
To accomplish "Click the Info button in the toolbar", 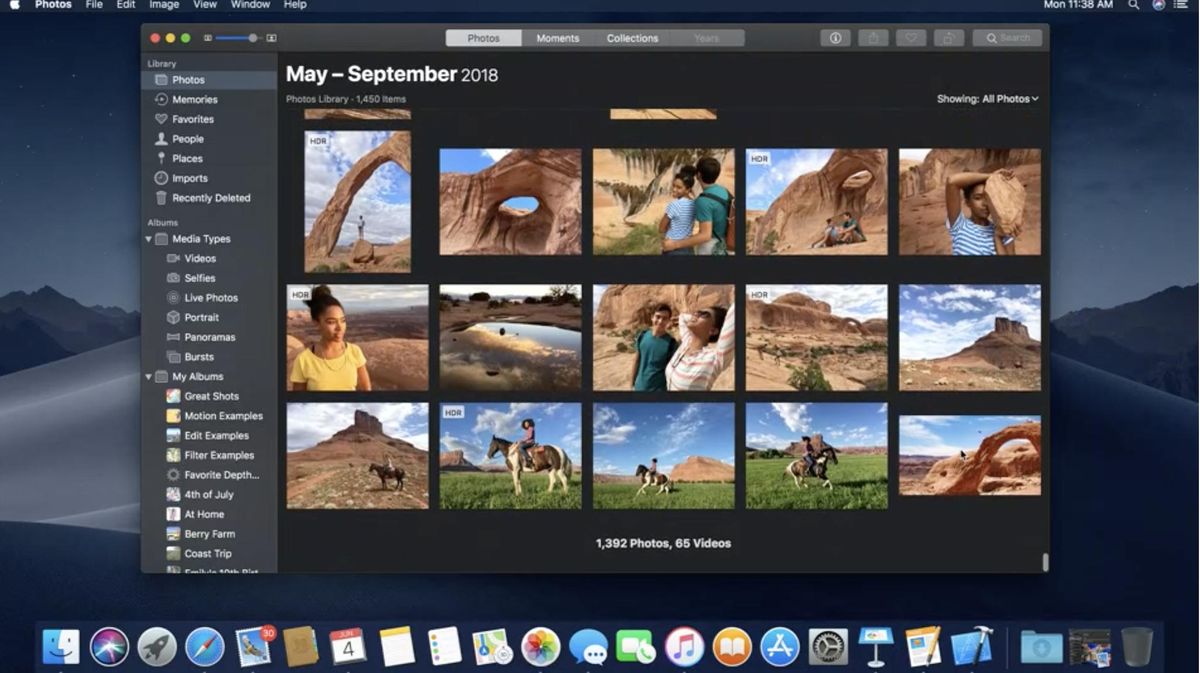I will (835, 37).
